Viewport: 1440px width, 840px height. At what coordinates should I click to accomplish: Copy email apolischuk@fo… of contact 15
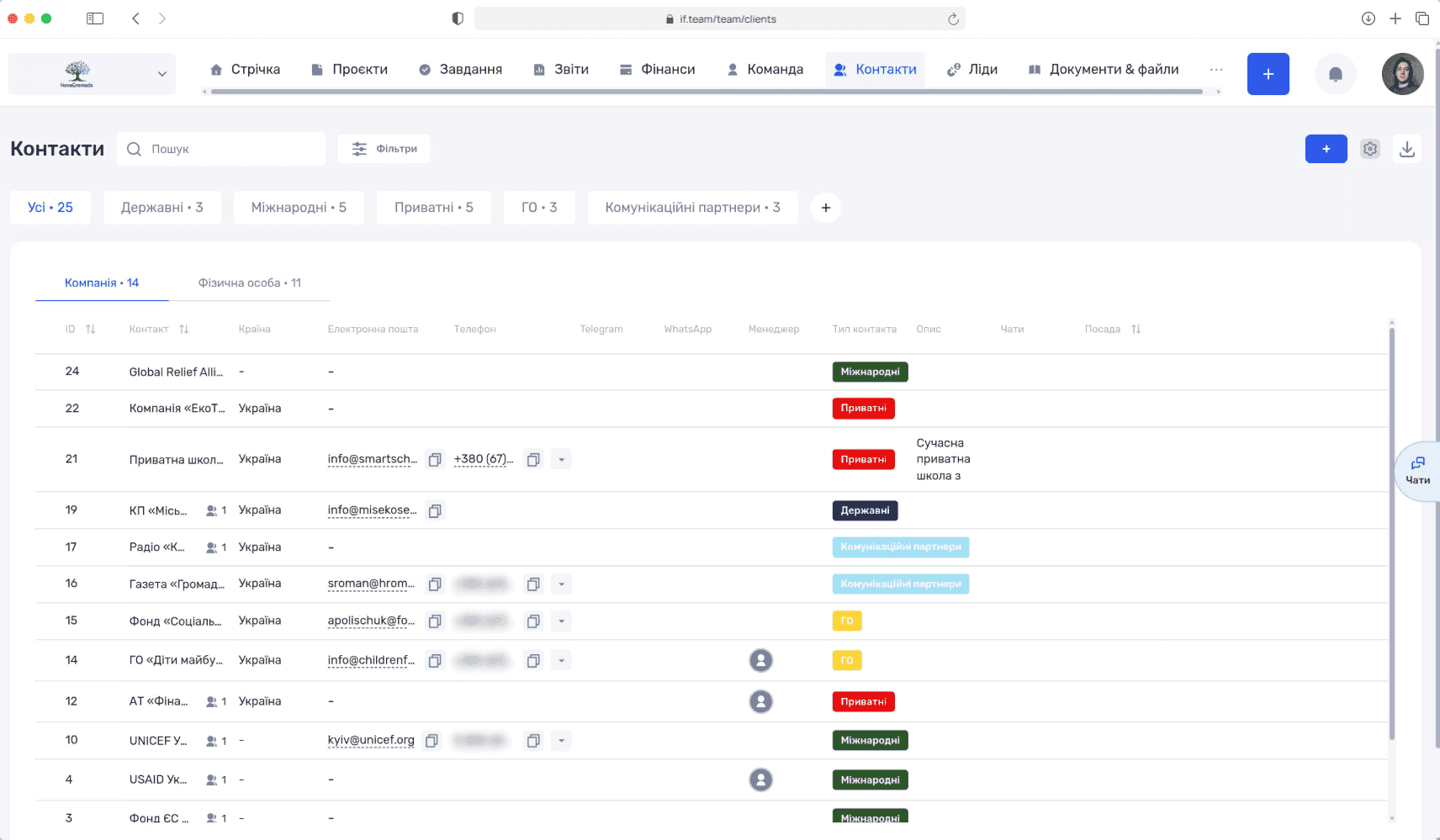[435, 621]
